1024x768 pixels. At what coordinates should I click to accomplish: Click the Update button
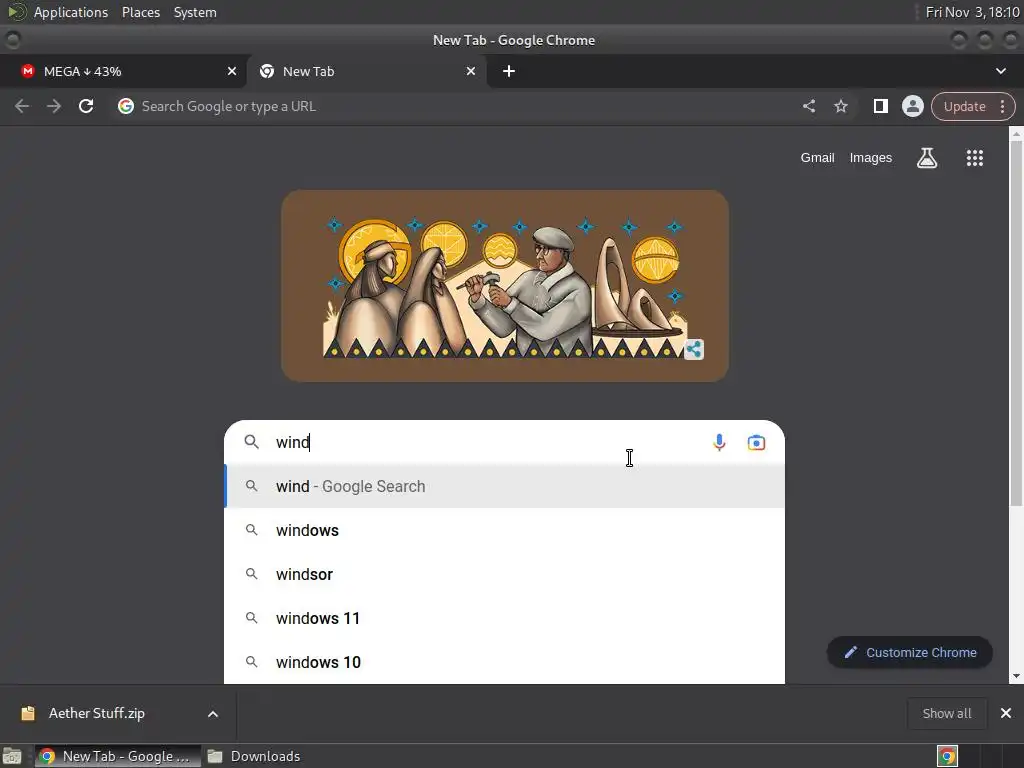[964, 106]
